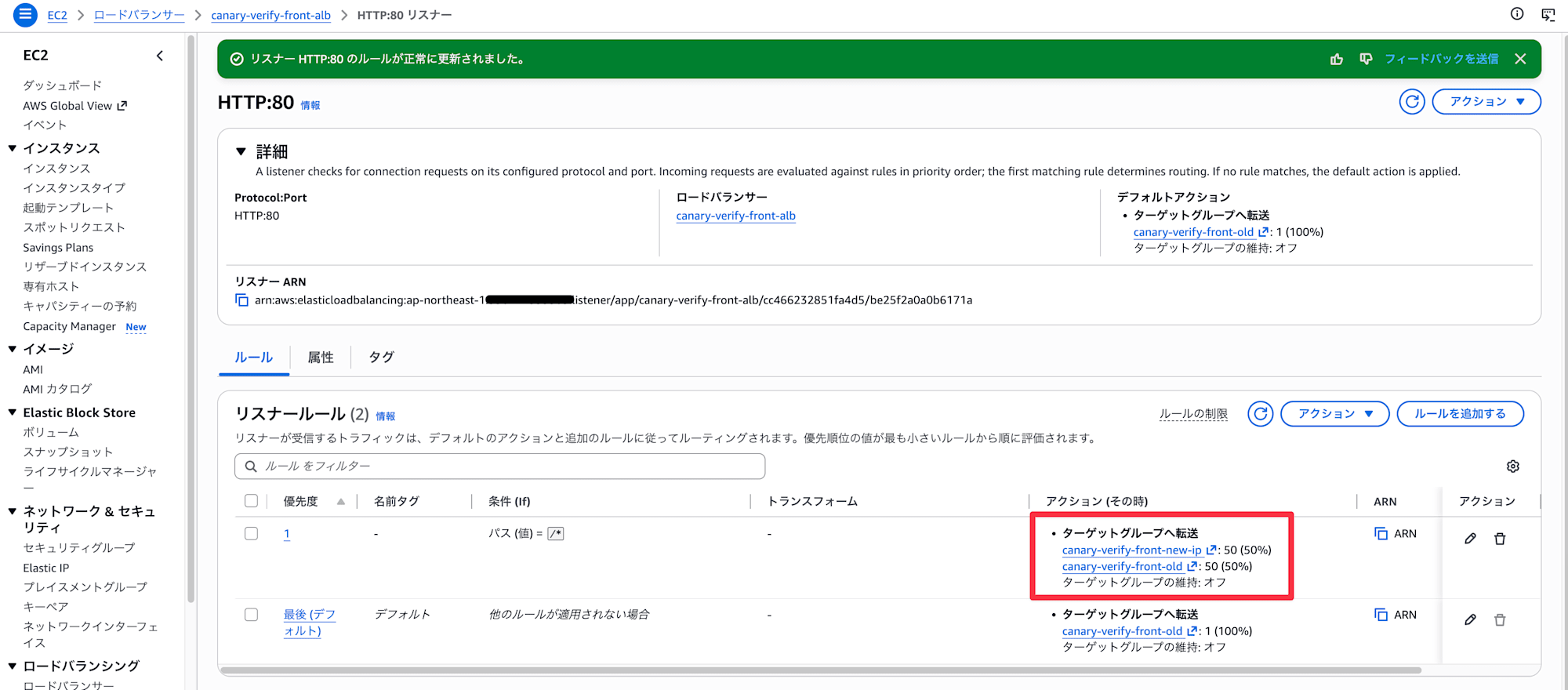Switch to the タグ tab
The image size is (1568, 690).
point(381,358)
